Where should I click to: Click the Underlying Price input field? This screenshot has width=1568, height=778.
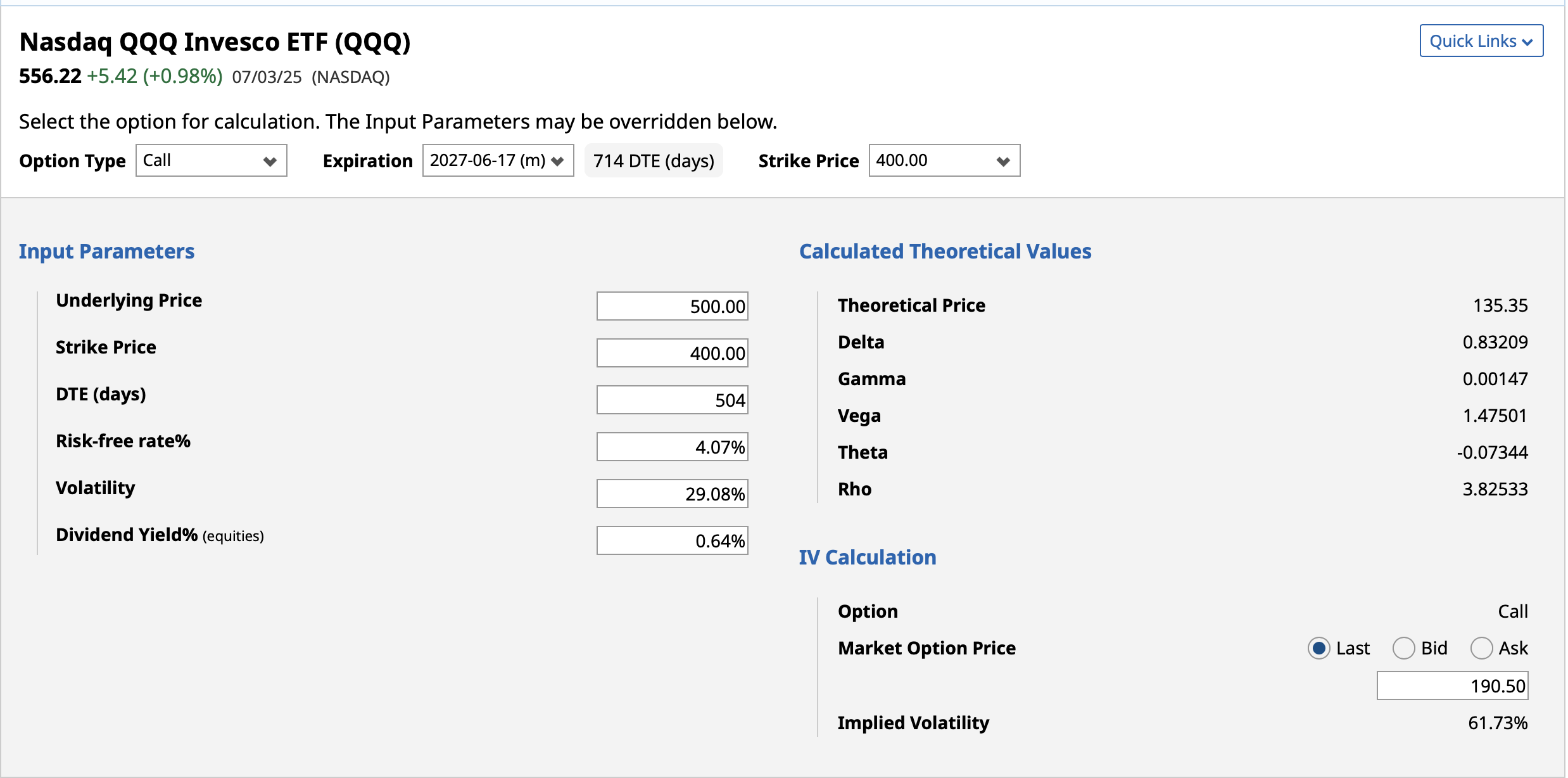[672, 307]
